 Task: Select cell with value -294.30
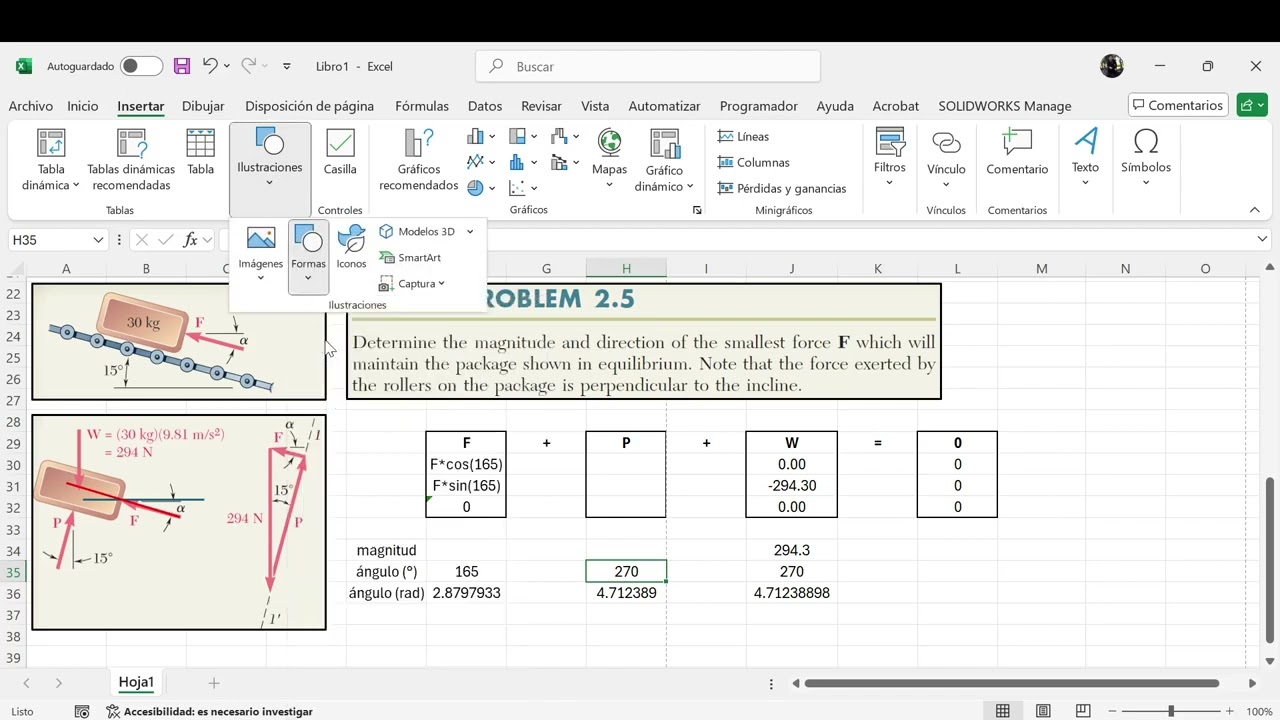(x=791, y=486)
